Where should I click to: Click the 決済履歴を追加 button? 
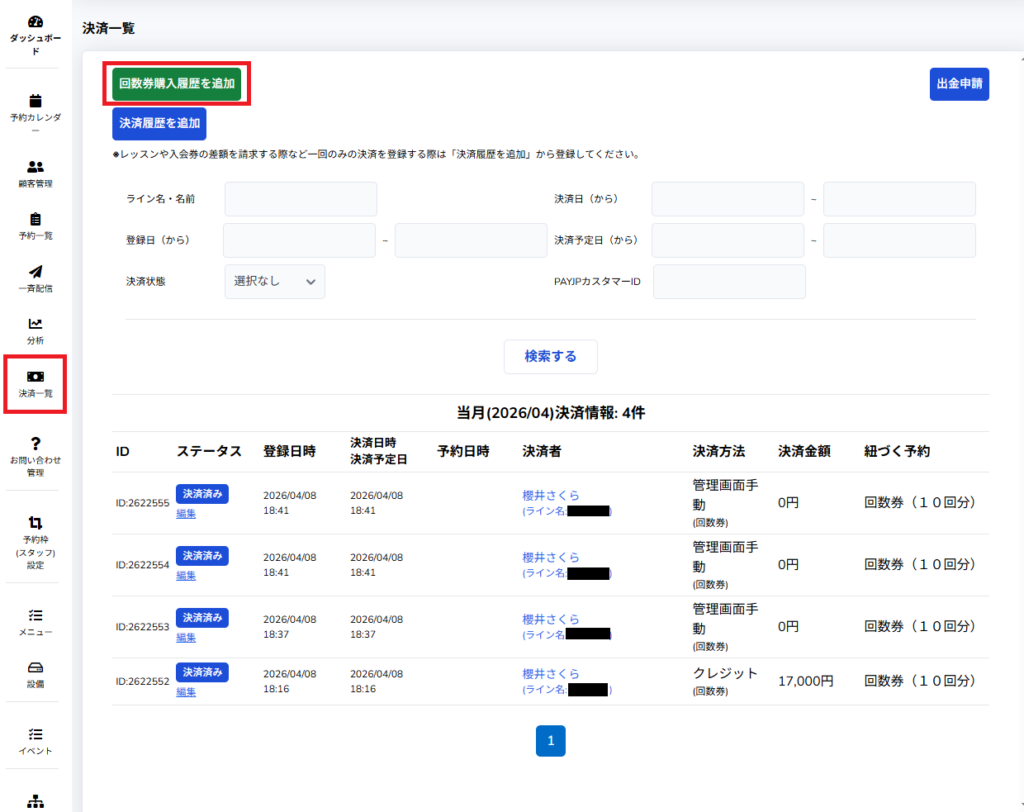pos(159,124)
